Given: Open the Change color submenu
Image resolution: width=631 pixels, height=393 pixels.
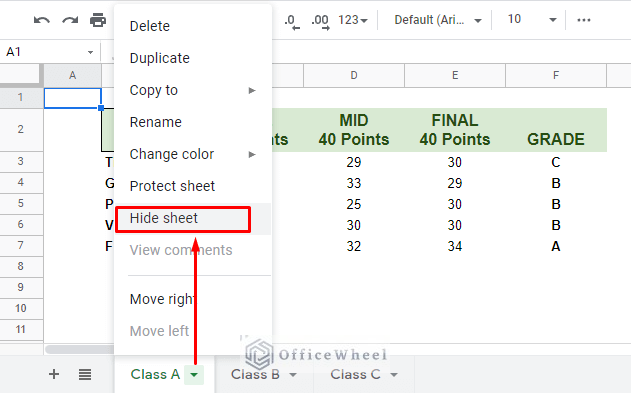Looking at the screenshot, I should click(193, 154).
